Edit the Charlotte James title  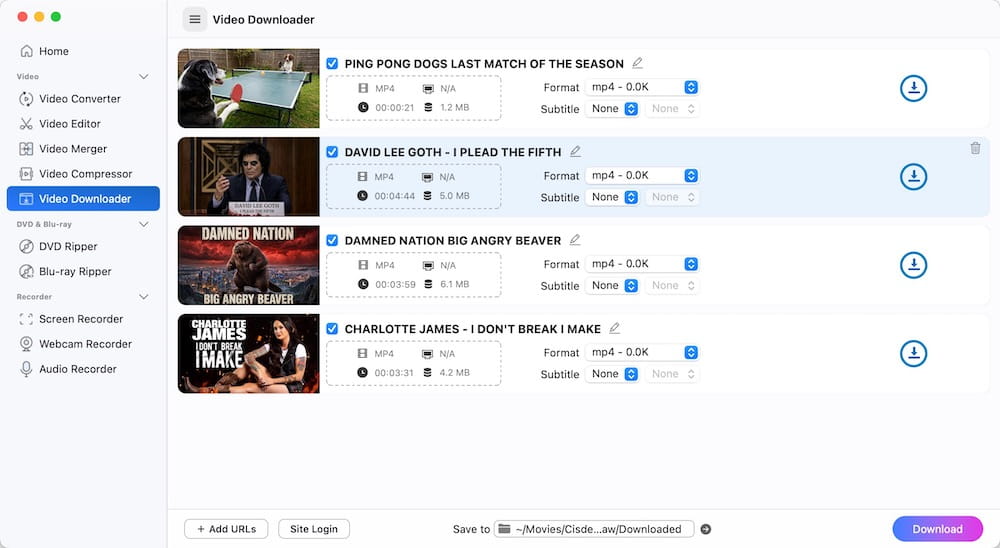pyautogui.click(x=614, y=328)
